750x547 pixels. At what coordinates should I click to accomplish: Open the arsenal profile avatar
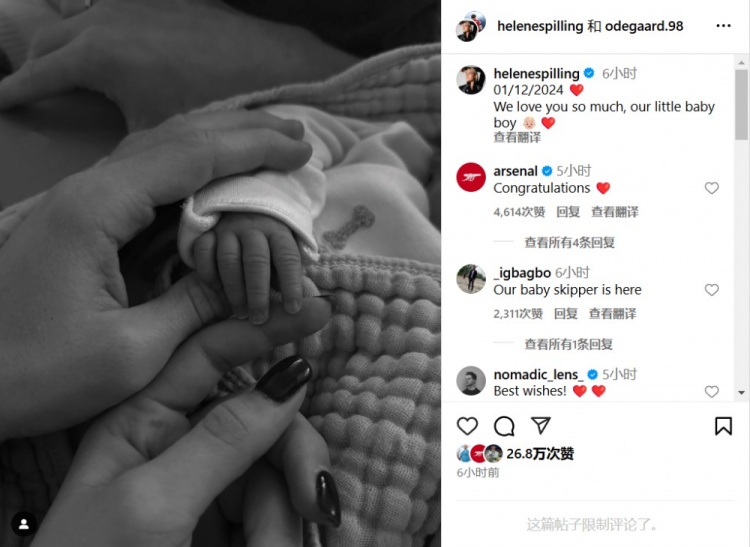(x=471, y=177)
